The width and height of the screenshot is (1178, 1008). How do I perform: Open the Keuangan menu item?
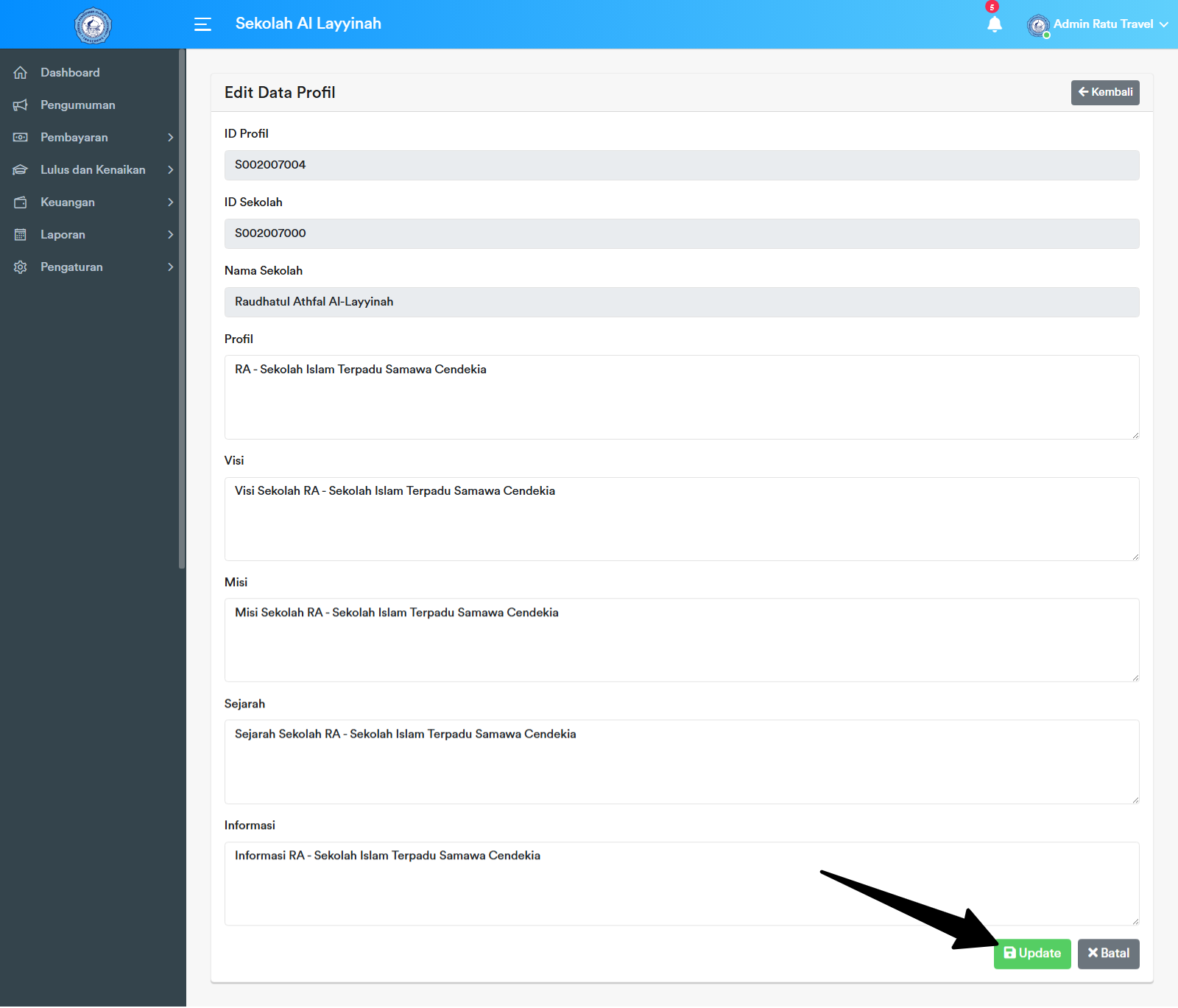click(x=68, y=202)
